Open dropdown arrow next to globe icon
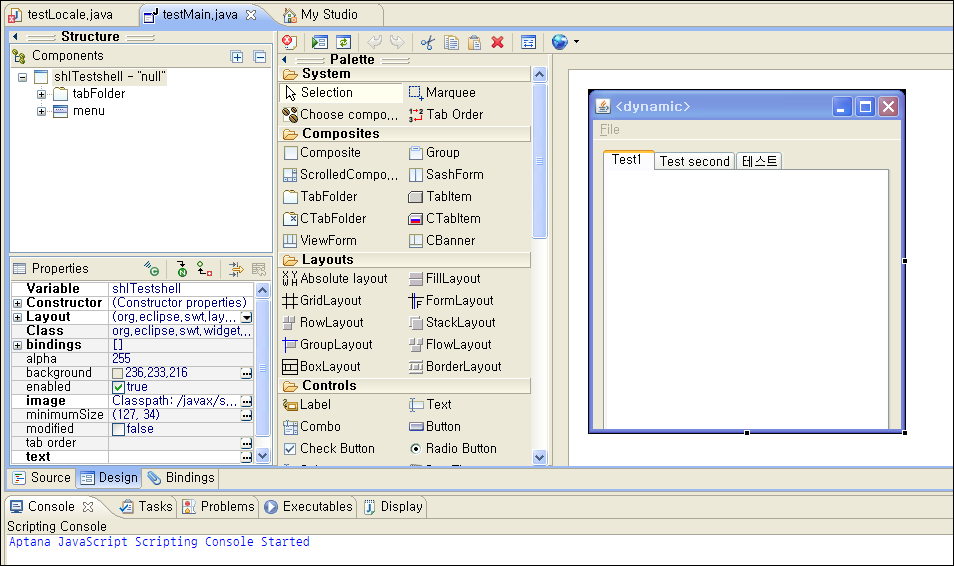This screenshot has width=954, height=566. [576, 42]
